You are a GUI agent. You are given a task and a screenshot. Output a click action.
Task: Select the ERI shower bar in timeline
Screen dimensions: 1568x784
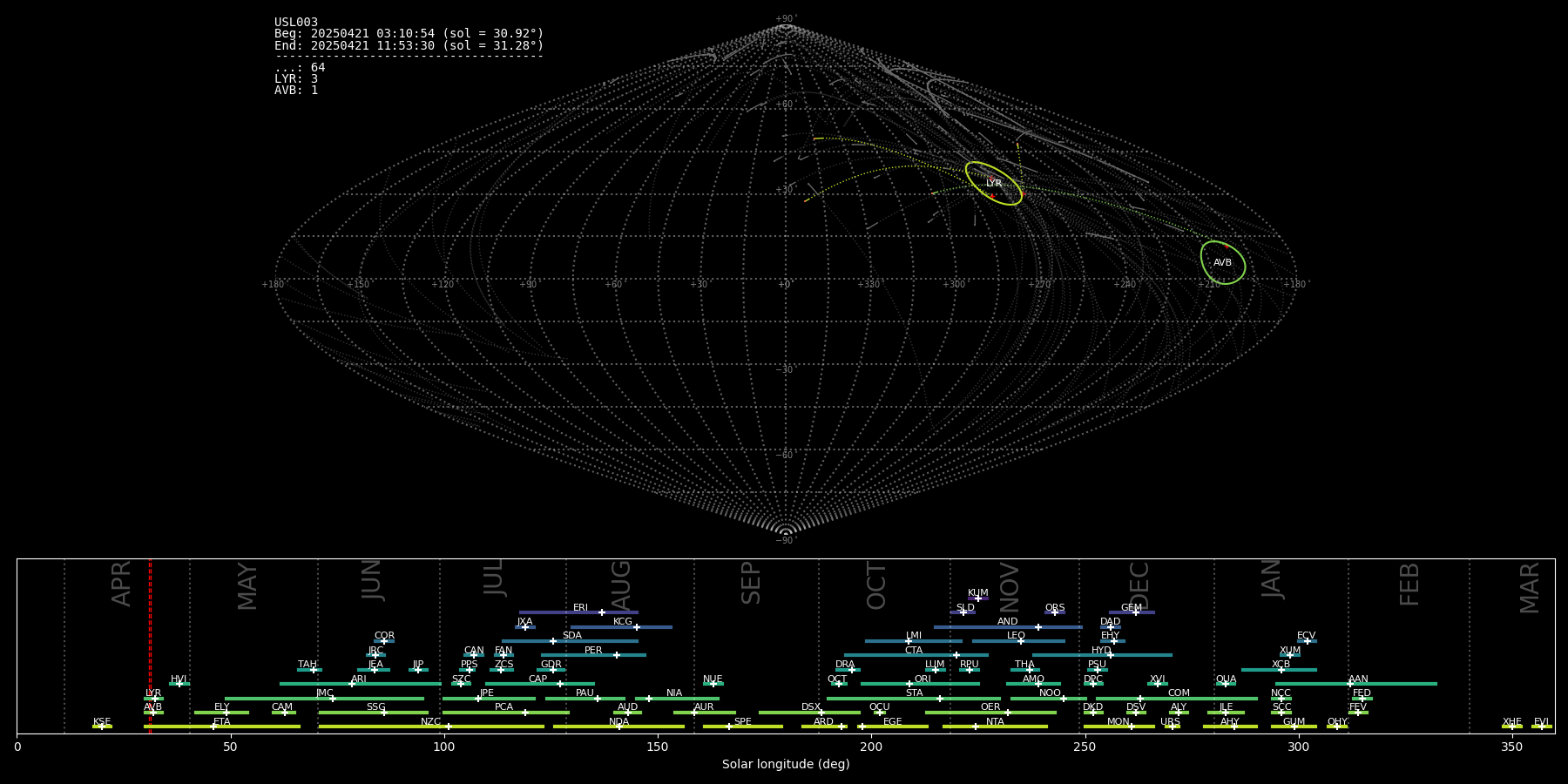click(x=578, y=612)
